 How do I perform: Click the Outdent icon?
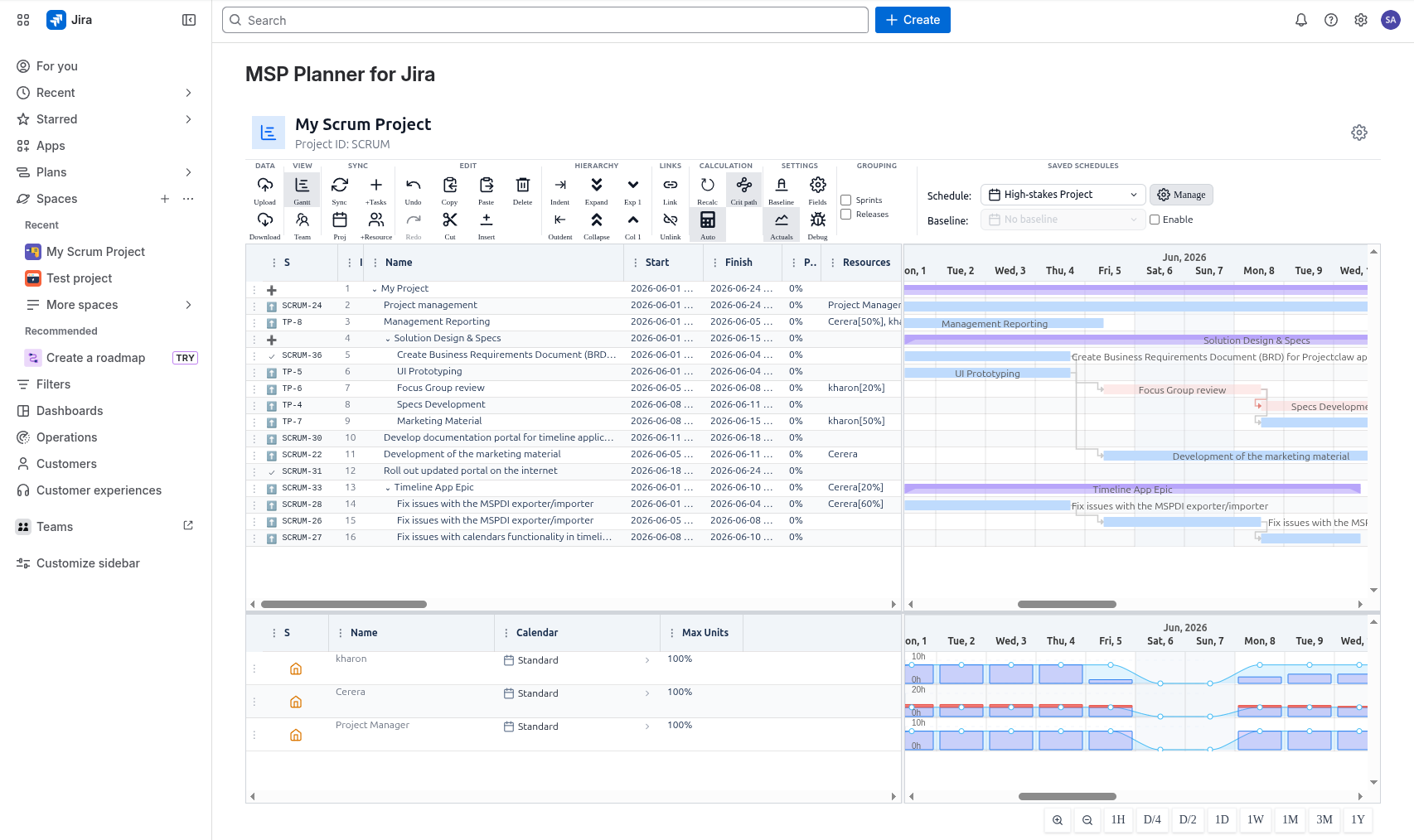[x=560, y=224]
